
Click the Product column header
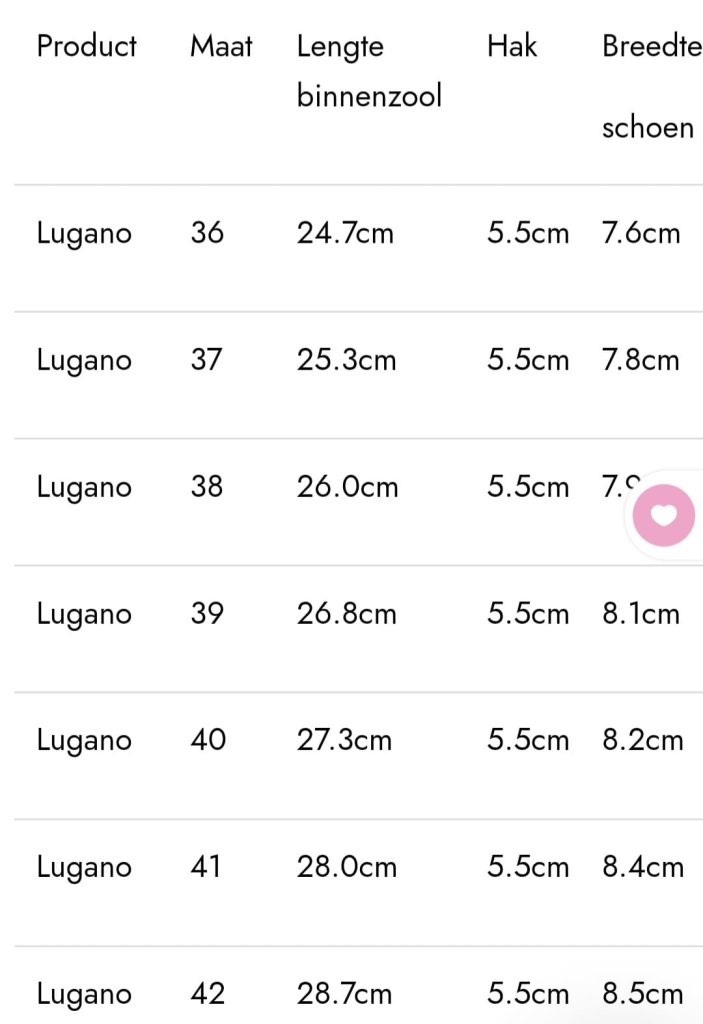click(x=87, y=46)
